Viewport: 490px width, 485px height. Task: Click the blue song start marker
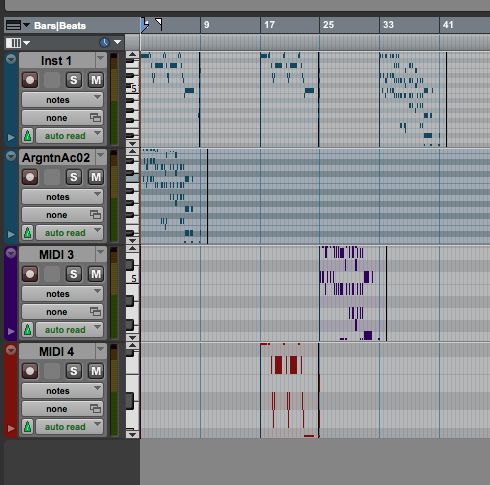click(x=145, y=25)
